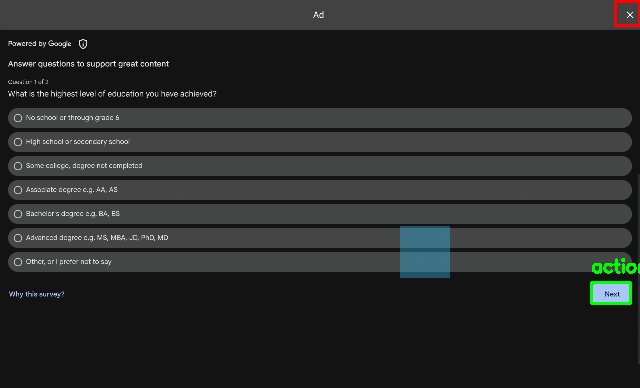Image resolution: width=640 pixels, height=388 pixels.
Task: Choose 'Other, or I prefer not to say'
Action: point(320,262)
